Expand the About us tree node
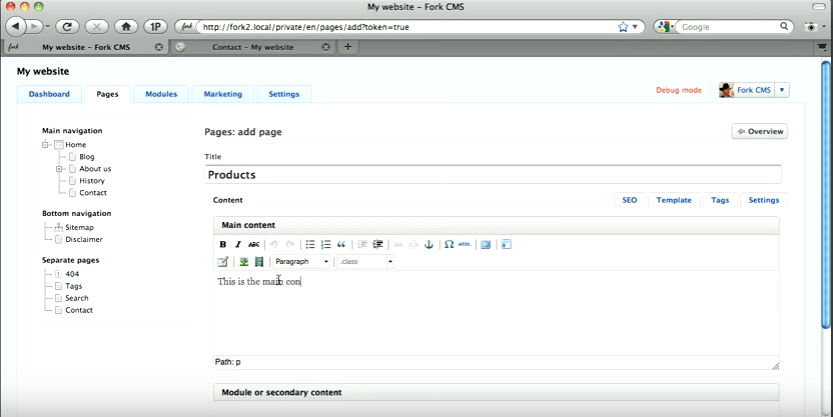Viewport: 833px width, 417px height. (x=60, y=169)
